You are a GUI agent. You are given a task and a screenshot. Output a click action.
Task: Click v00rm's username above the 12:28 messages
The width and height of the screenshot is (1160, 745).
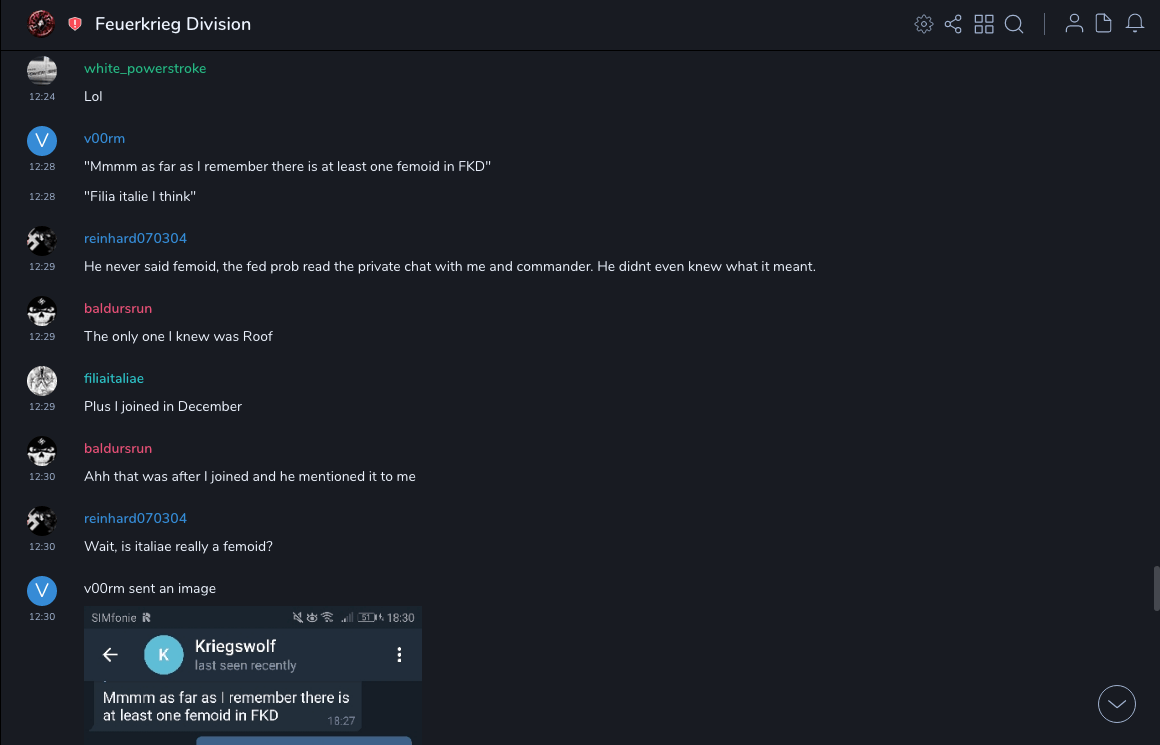click(104, 139)
